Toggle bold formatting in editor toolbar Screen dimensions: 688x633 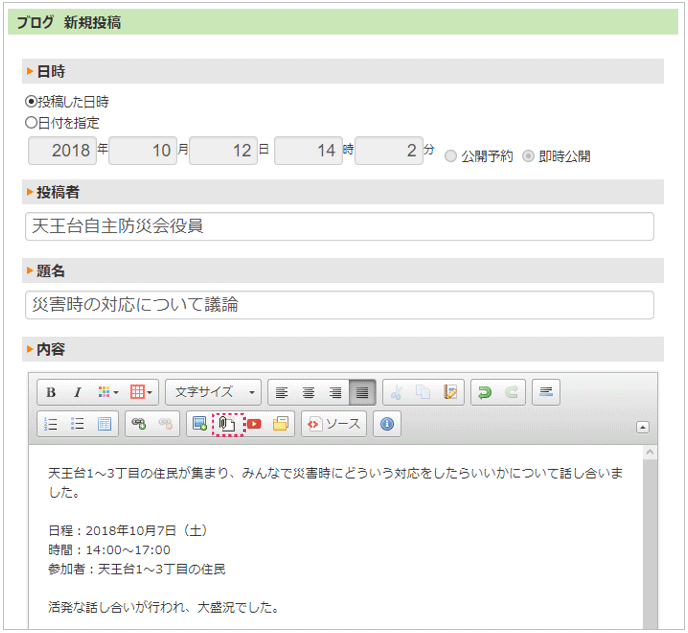[x=50, y=392]
